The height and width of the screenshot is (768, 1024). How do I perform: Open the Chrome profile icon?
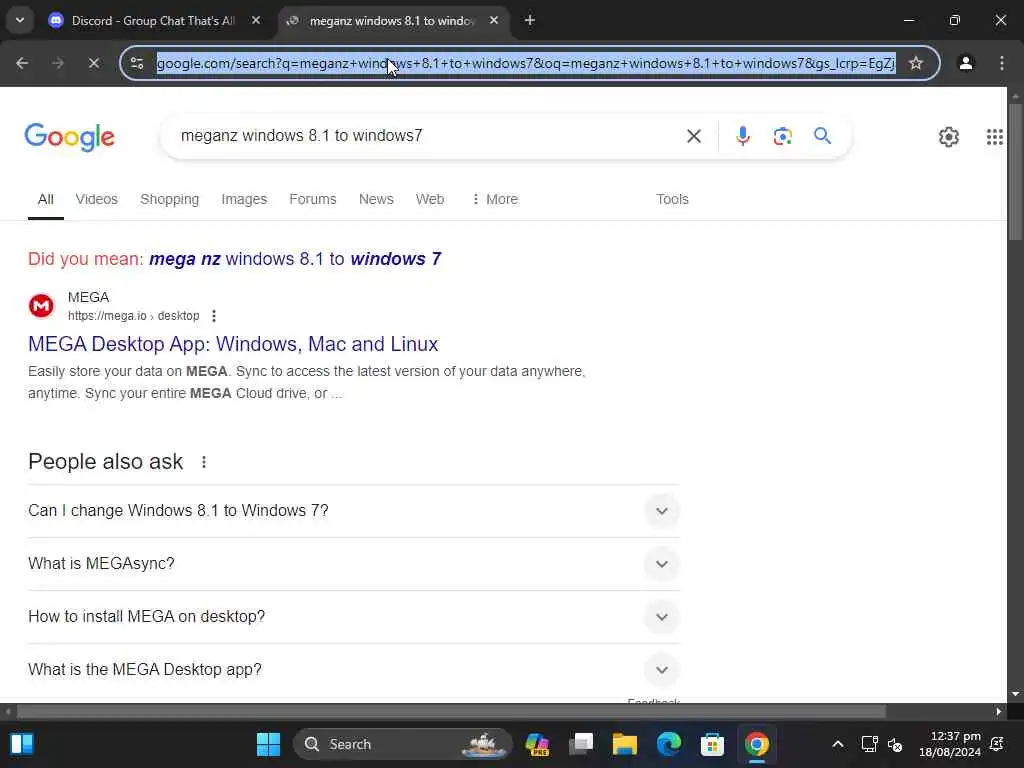pyautogui.click(x=966, y=63)
